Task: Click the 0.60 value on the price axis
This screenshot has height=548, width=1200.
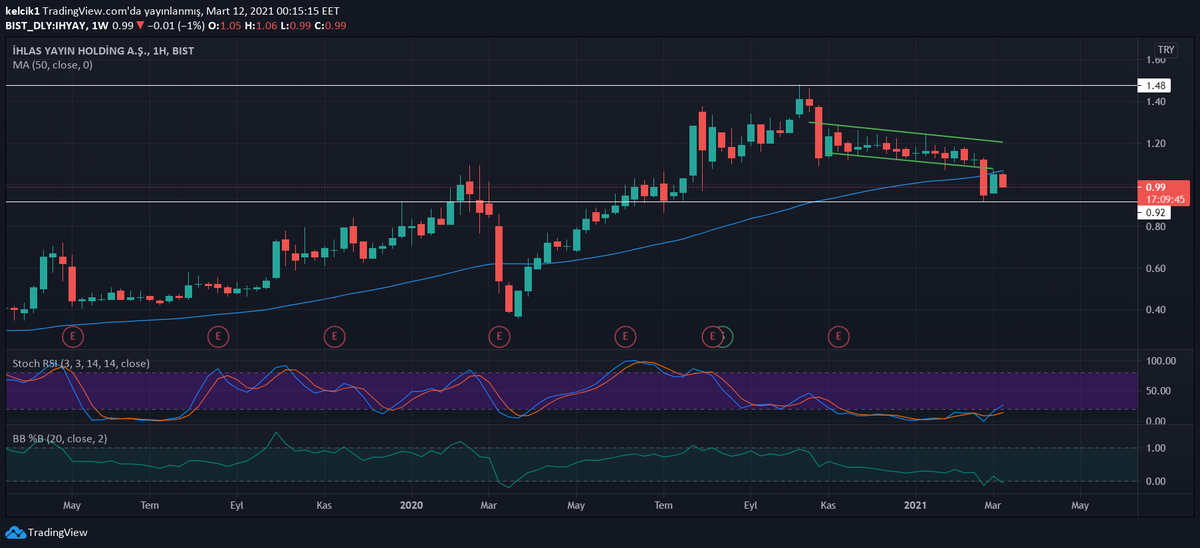Action: click(x=1157, y=269)
